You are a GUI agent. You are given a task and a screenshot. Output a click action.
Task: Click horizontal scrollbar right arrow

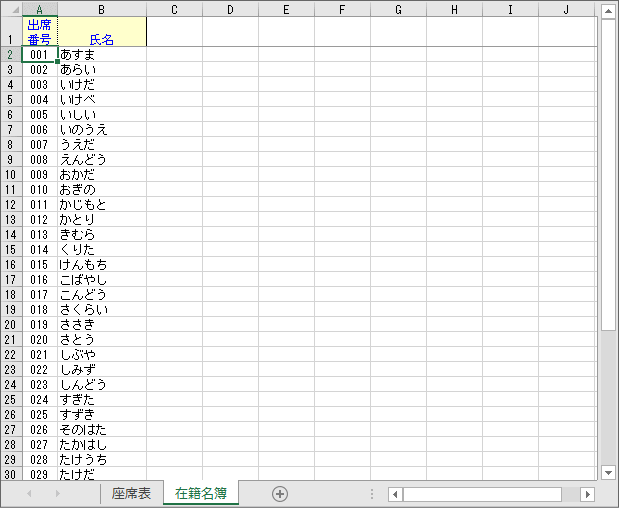587,494
